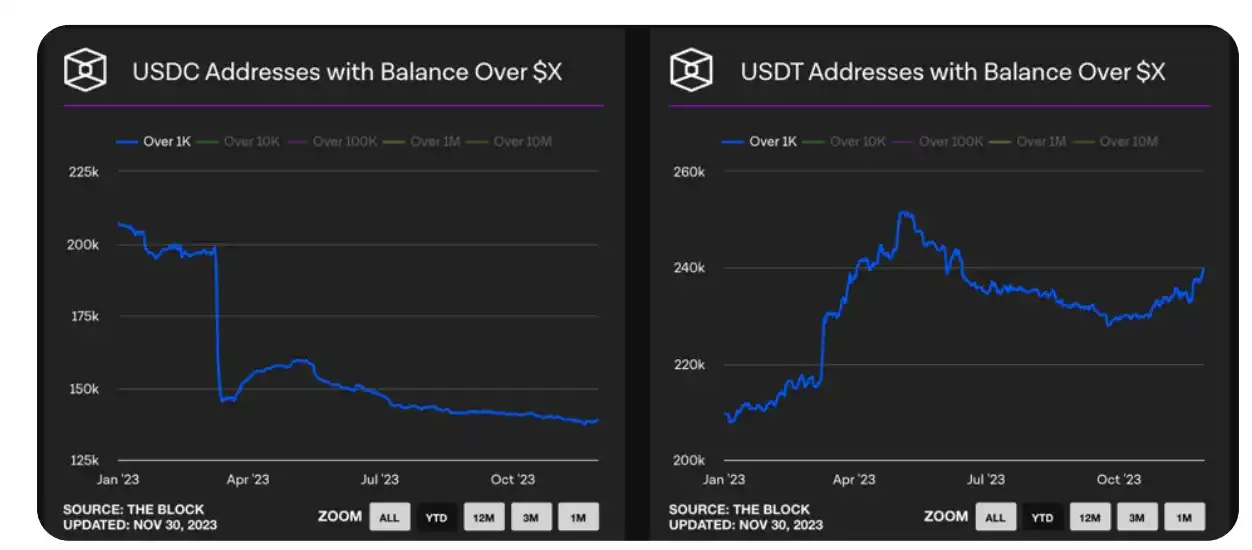Zoom USDC chart to 12M
The height and width of the screenshot is (550, 1252).
(484, 517)
